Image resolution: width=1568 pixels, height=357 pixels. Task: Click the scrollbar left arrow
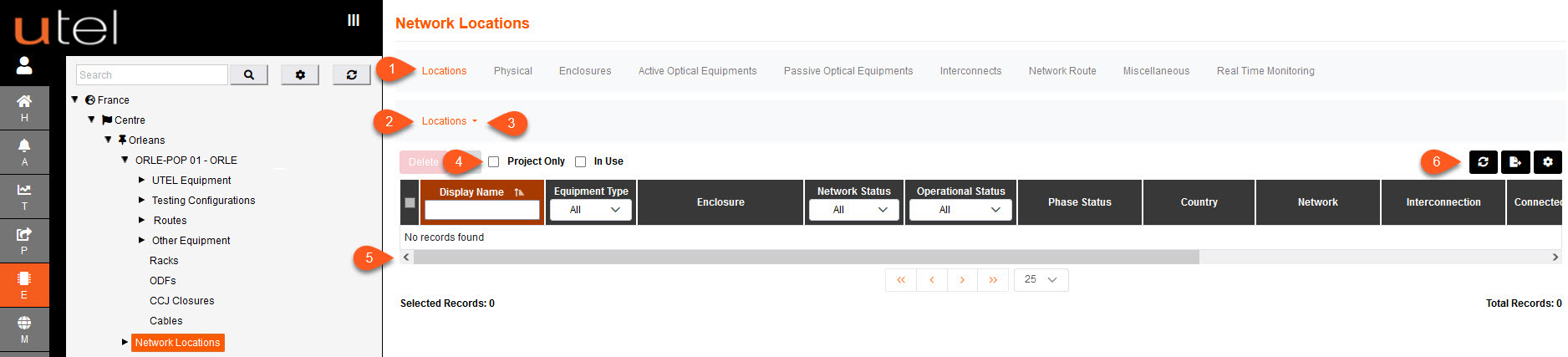[406, 257]
